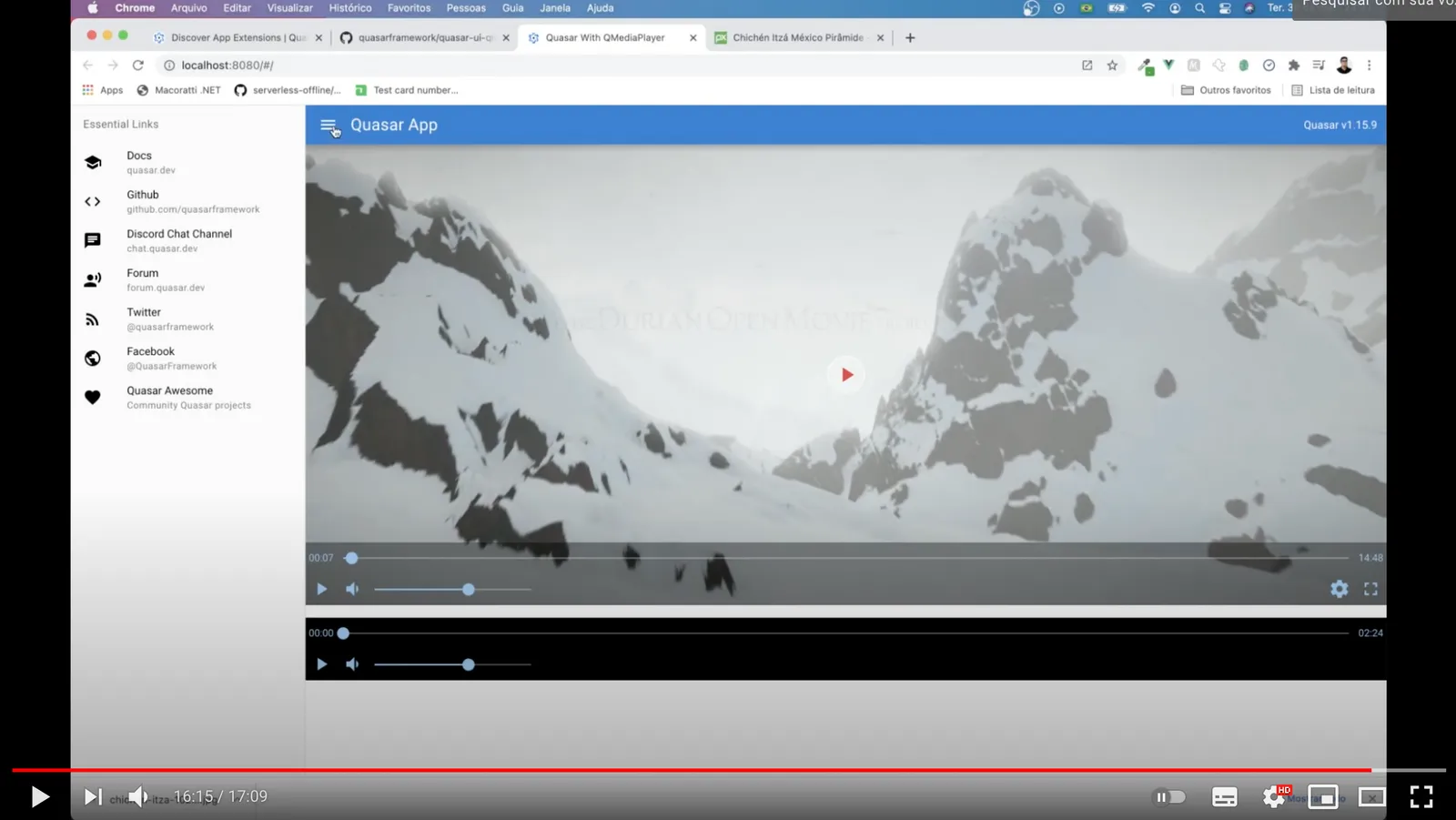Reload the localhost page
Screen dimensions: 1456x820
138,66
